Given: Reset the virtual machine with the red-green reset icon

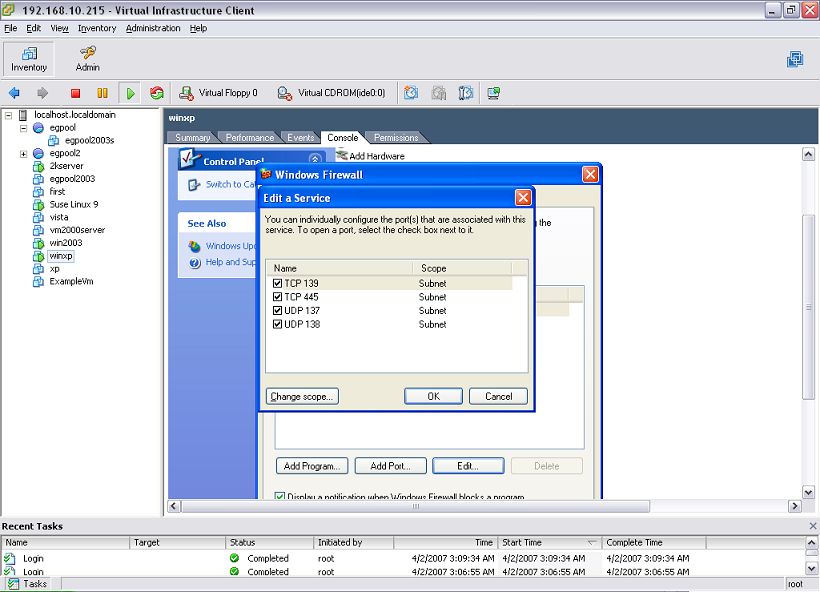Looking at the screenshot, I should pyautogui.click(x=157, y=93).
